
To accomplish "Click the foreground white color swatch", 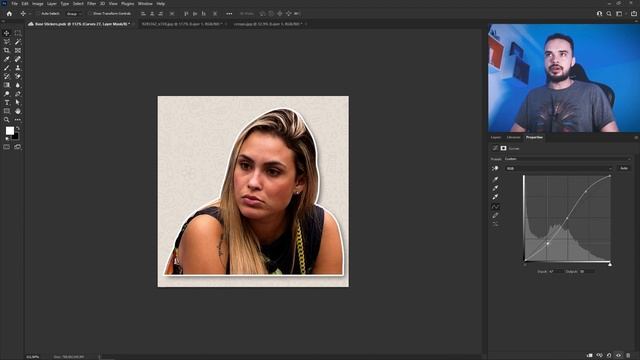I will [9, 131].
